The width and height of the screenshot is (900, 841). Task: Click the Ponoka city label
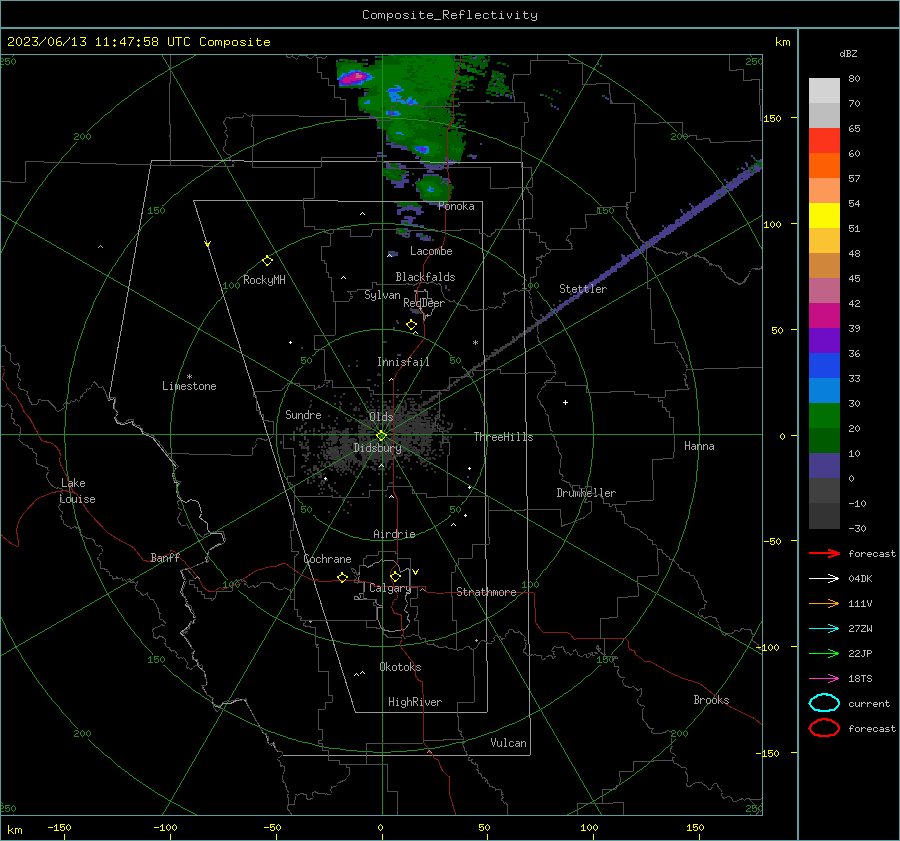click(x=456, y=206)
